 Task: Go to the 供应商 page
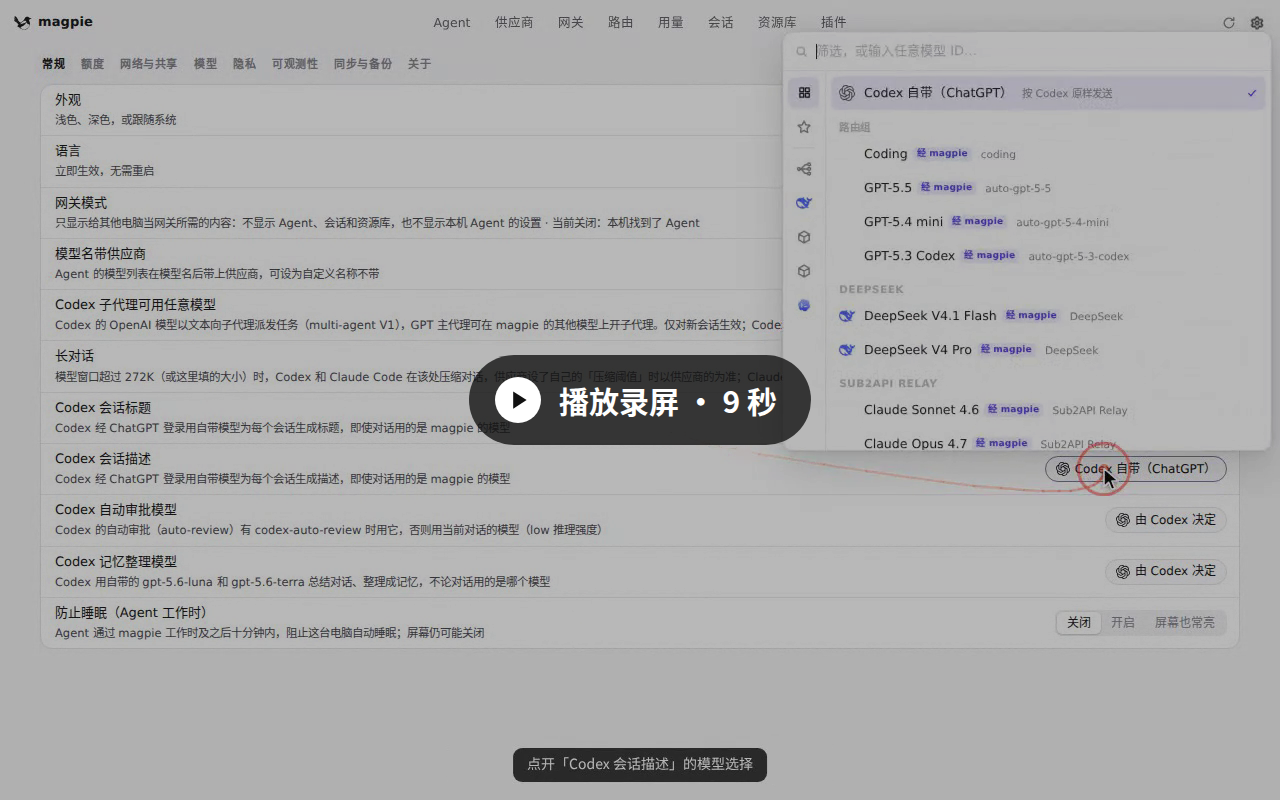click(x=514, y=22)
